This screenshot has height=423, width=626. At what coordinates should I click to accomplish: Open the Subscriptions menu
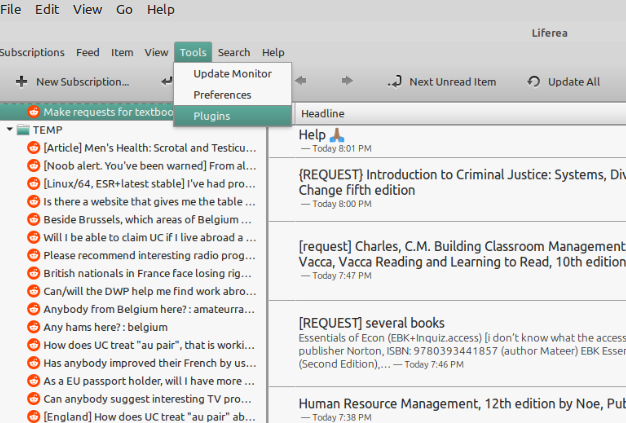(32, 52)
